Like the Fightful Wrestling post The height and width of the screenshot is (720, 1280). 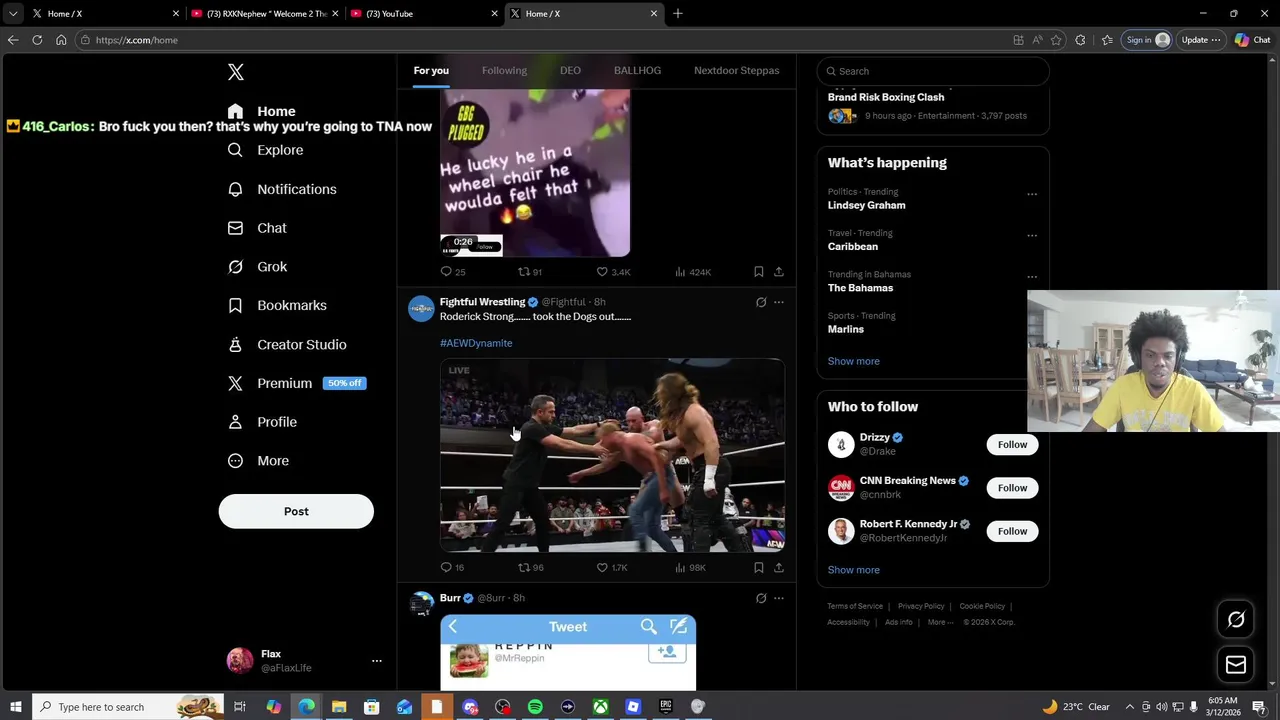pos(612,567)
